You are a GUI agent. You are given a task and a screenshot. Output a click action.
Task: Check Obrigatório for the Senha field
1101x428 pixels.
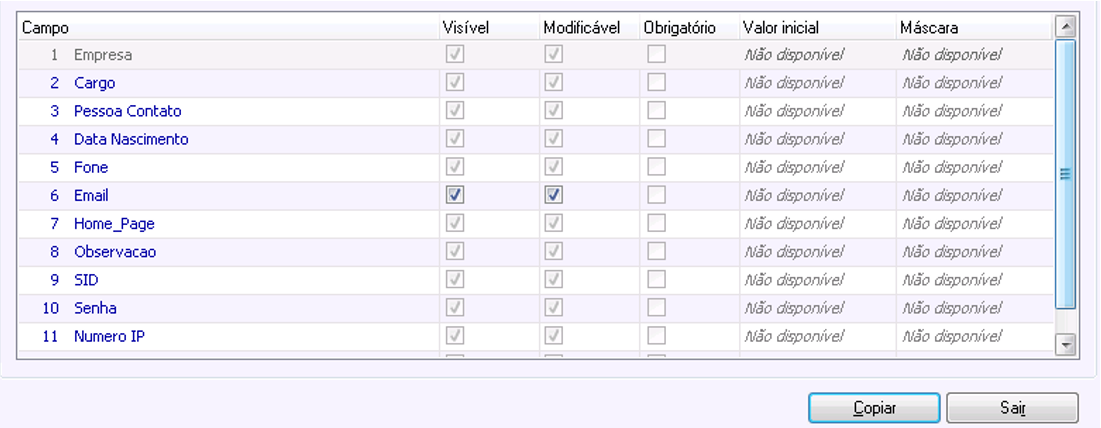(x=656, y=308)
